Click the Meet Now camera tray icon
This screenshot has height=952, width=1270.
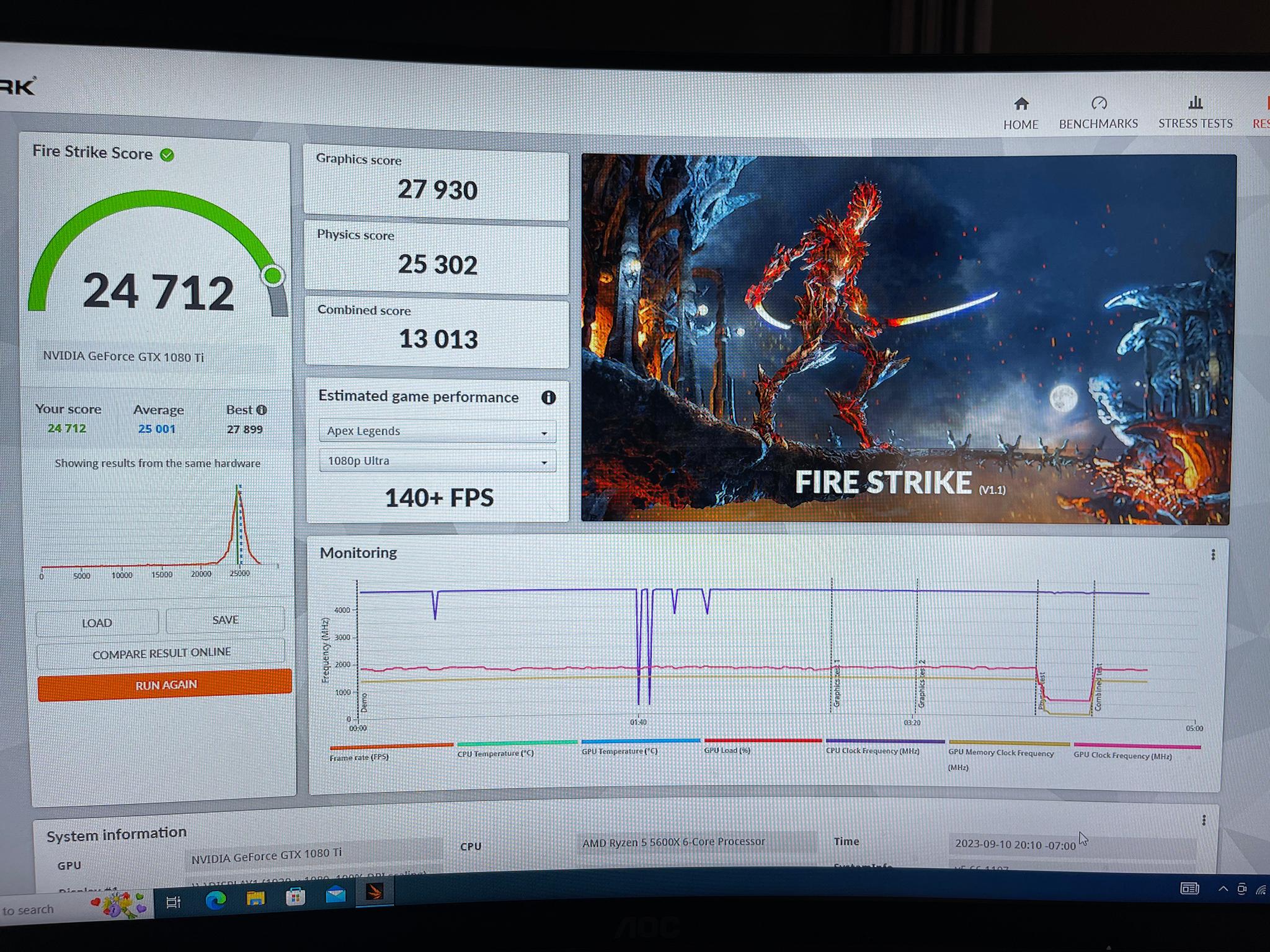(1241, 889)
